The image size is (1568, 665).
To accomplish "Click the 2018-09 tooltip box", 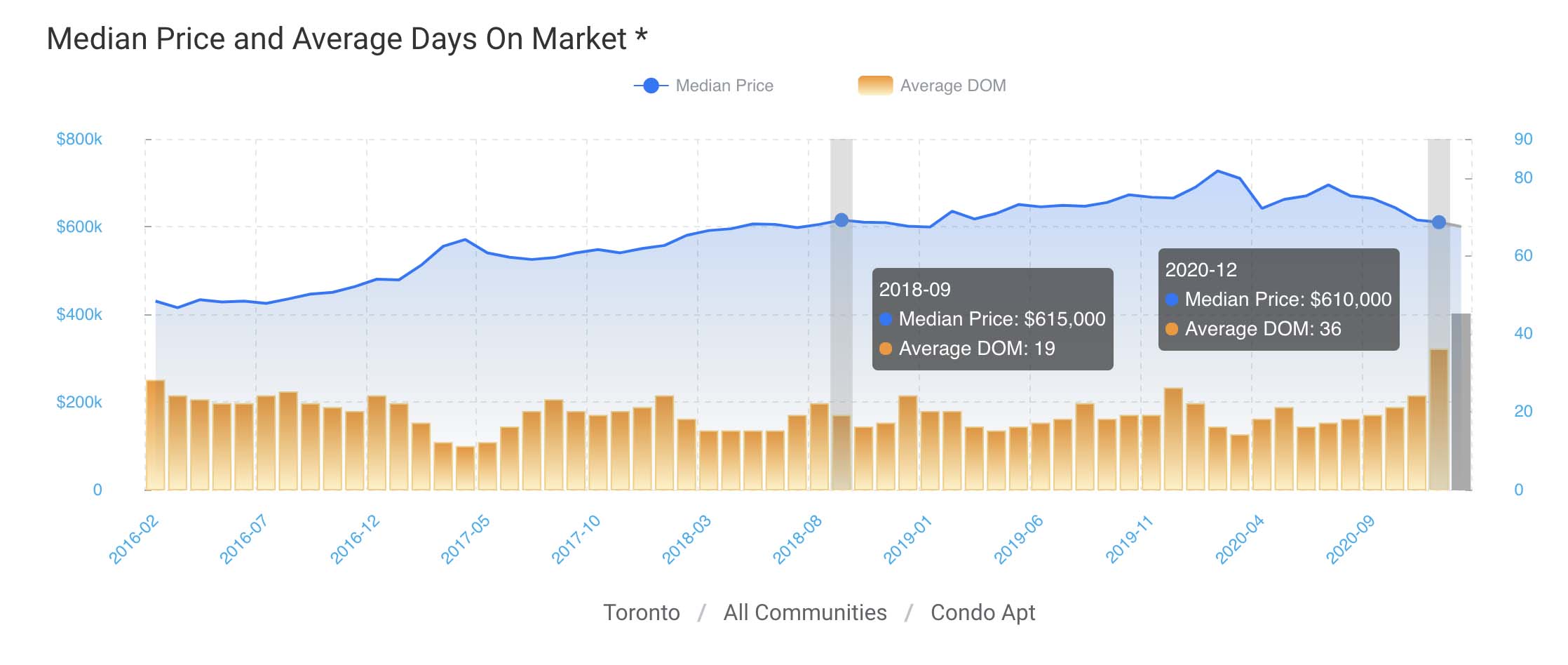I will (992, 319).
